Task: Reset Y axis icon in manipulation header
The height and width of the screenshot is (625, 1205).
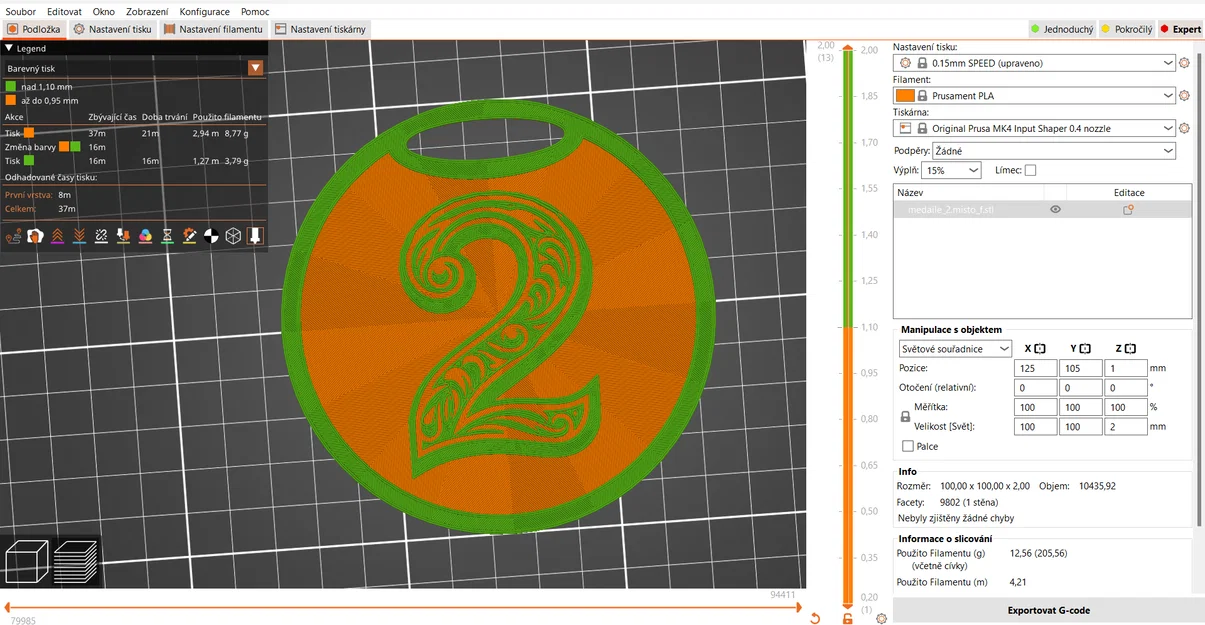Action: pyautogui.click(x=1085, y=348)
